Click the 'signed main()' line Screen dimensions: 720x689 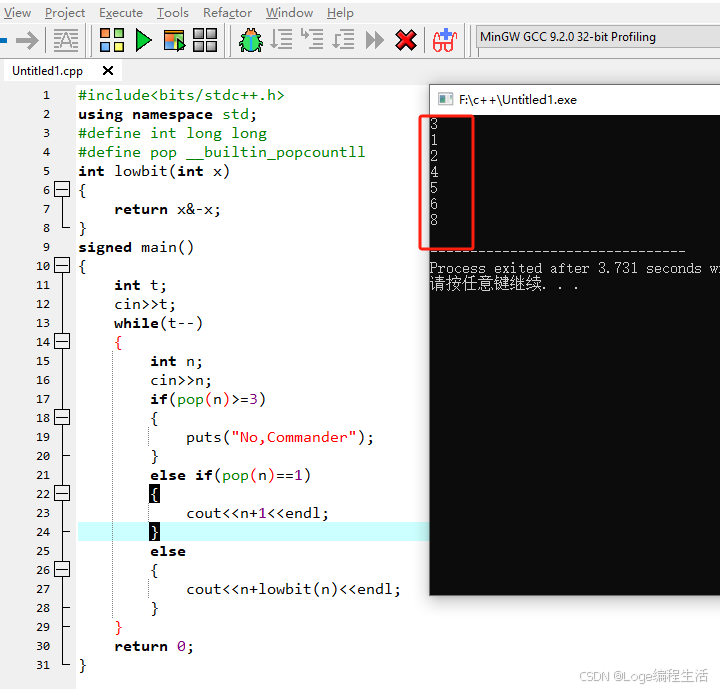click(x=136, y=248)
